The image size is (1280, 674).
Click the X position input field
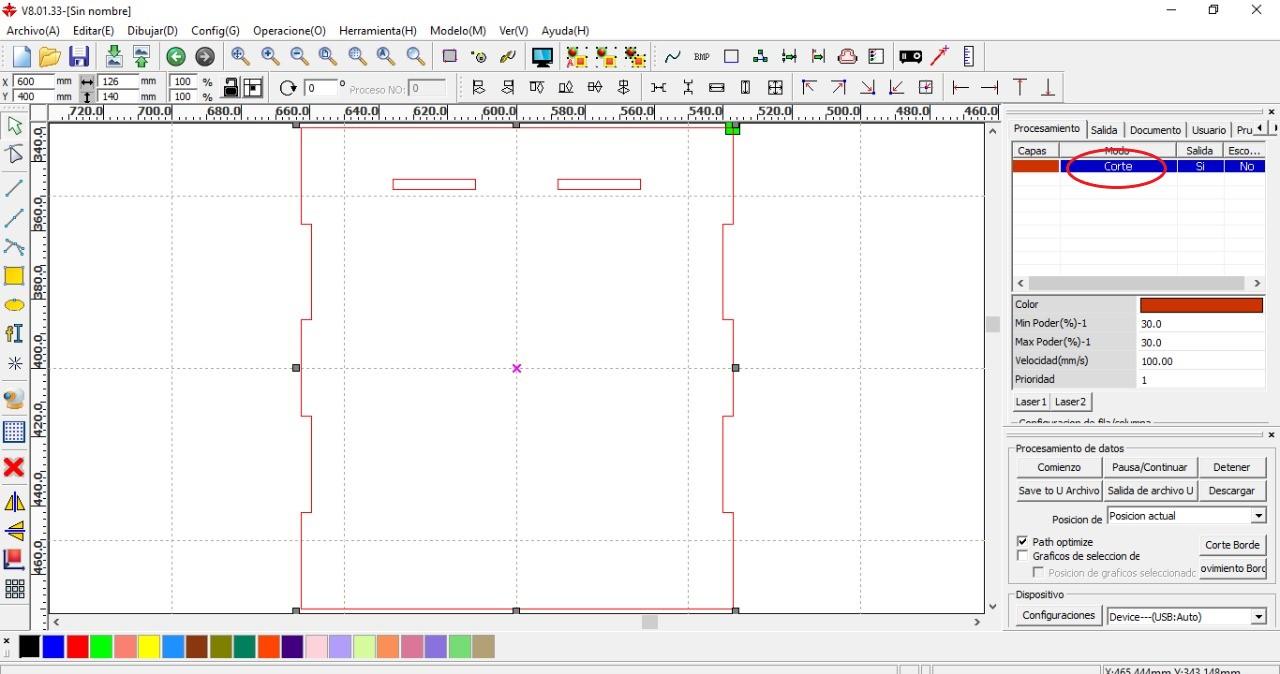click(x=33, y=82)
